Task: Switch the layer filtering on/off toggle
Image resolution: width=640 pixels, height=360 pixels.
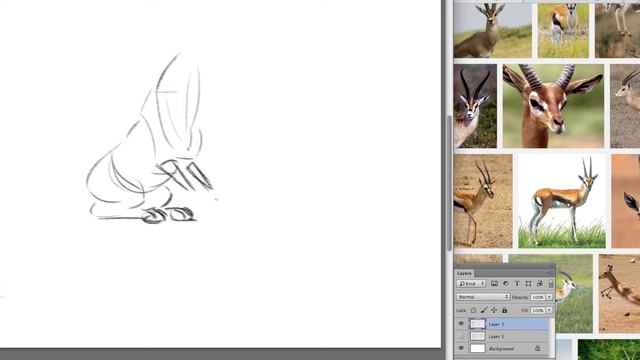Action: tap(551, 283)
